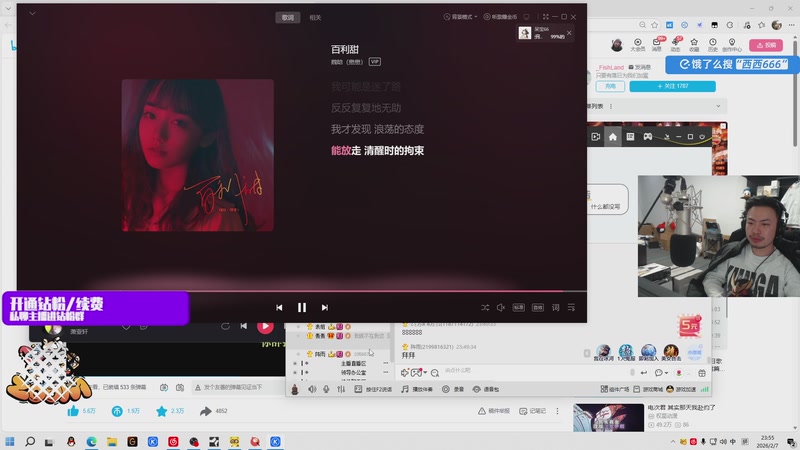Click the flower gift icon in chat
This screenshot has width=800, height=450.
click(x=679, y=373)
